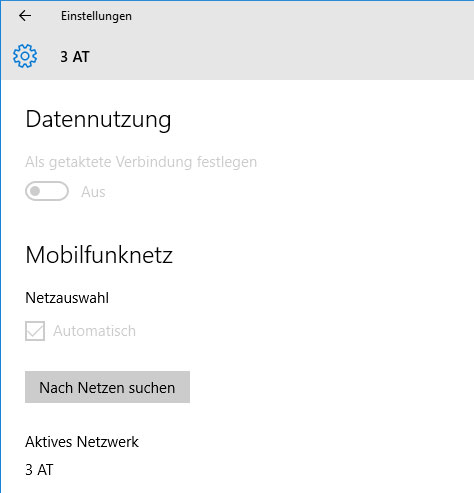Click the Aktives Netzwerk label

[82, 442]
